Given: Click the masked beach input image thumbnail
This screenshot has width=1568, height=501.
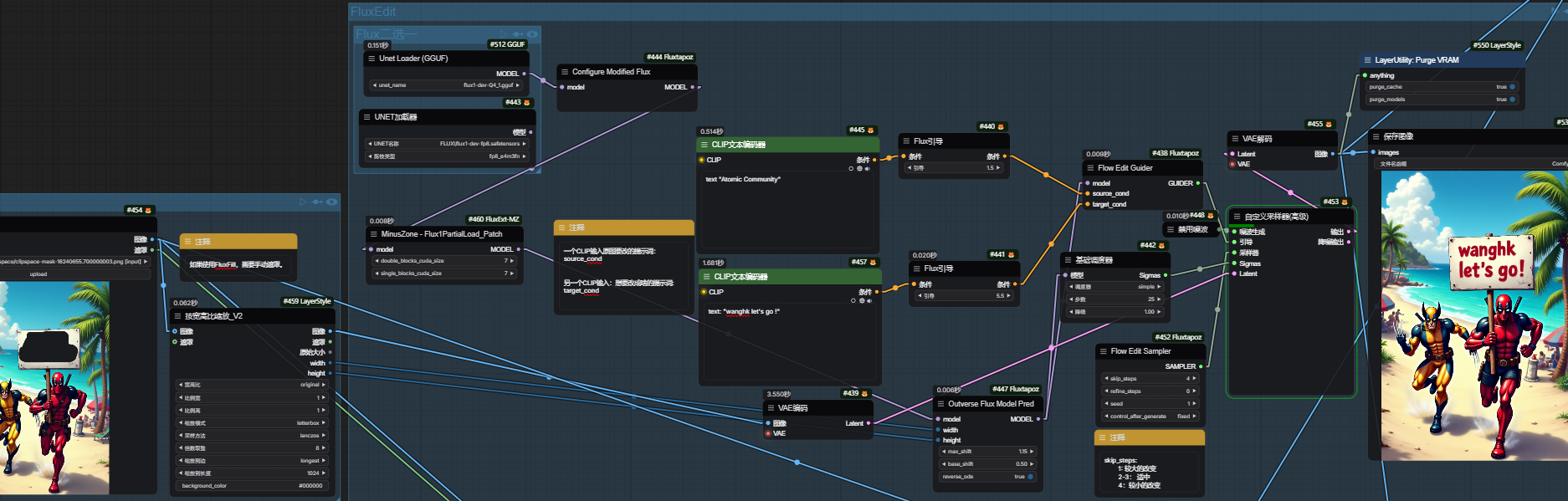Looking at the screenshot, I should pyautogui.click(x=54, y=388).
